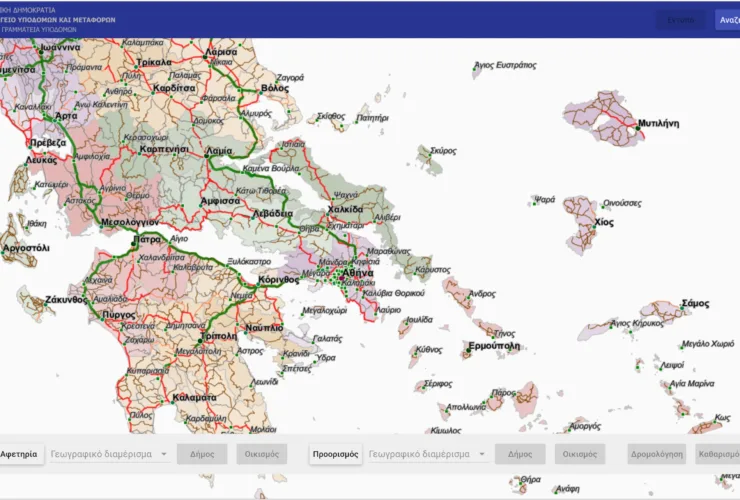Click the Τήνος island label
Image resolution: width=740 pixels, height=500 pixels.
coord(505,334)
